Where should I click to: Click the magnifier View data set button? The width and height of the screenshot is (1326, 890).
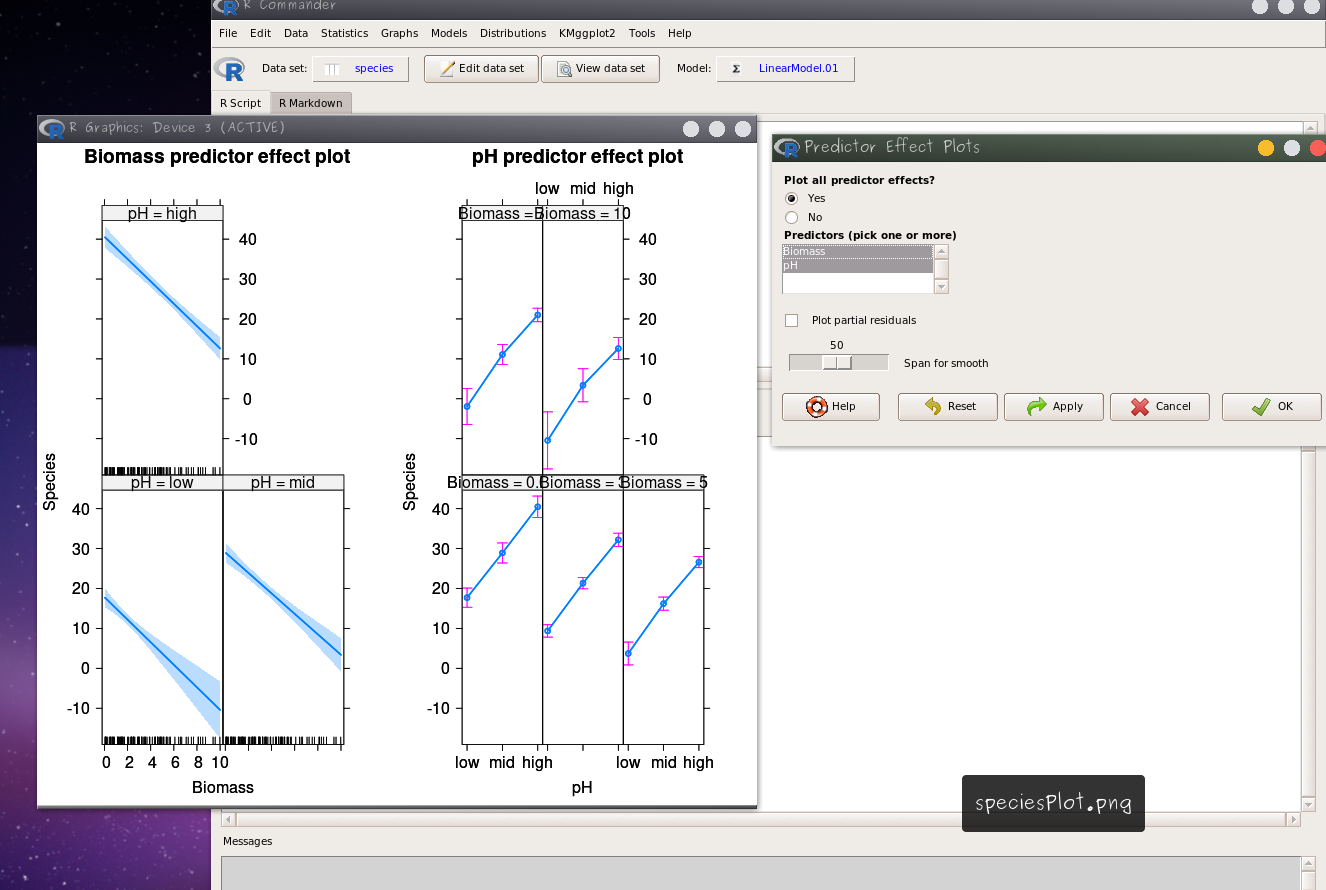click(x=600, y=69)
